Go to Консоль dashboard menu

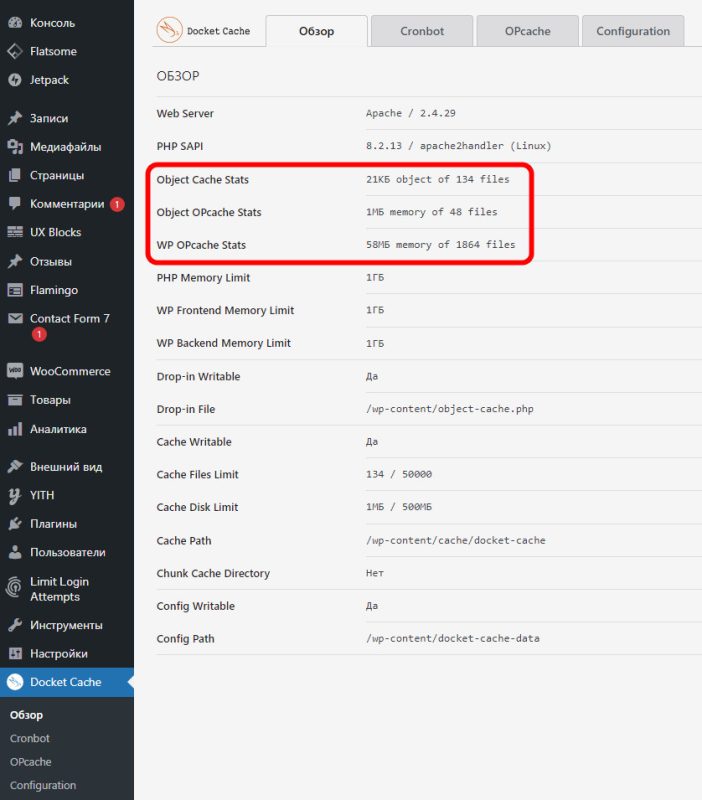(52, 23)
